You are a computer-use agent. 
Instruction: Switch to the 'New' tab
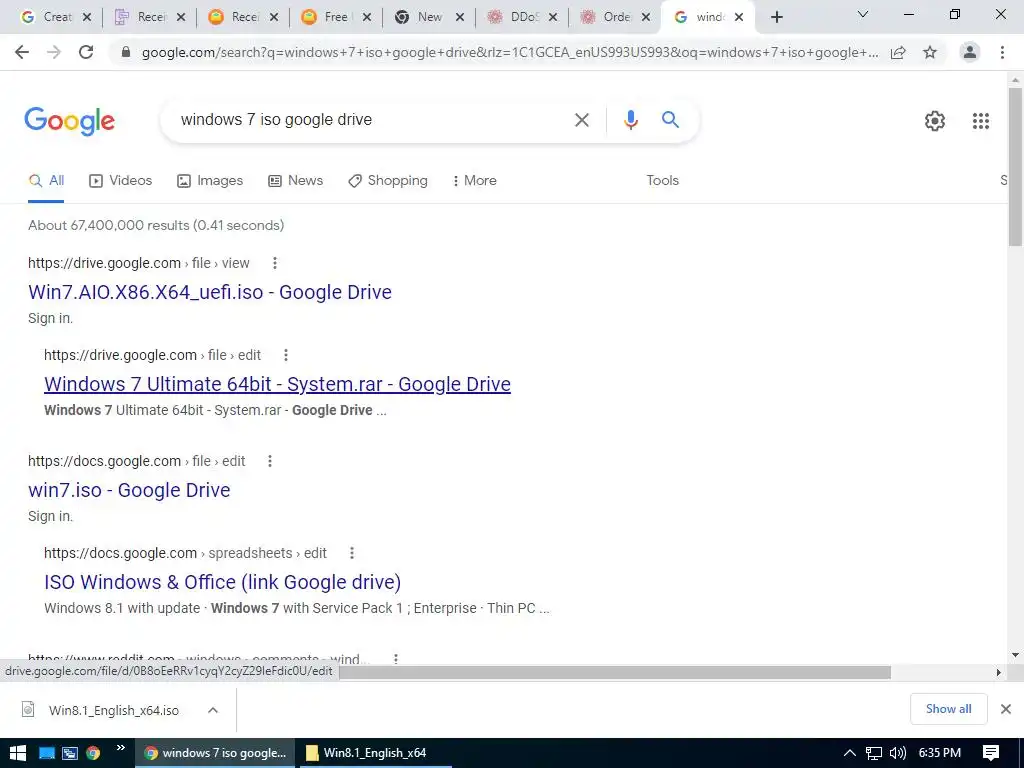pyautogui.click(x=430, y=17)
